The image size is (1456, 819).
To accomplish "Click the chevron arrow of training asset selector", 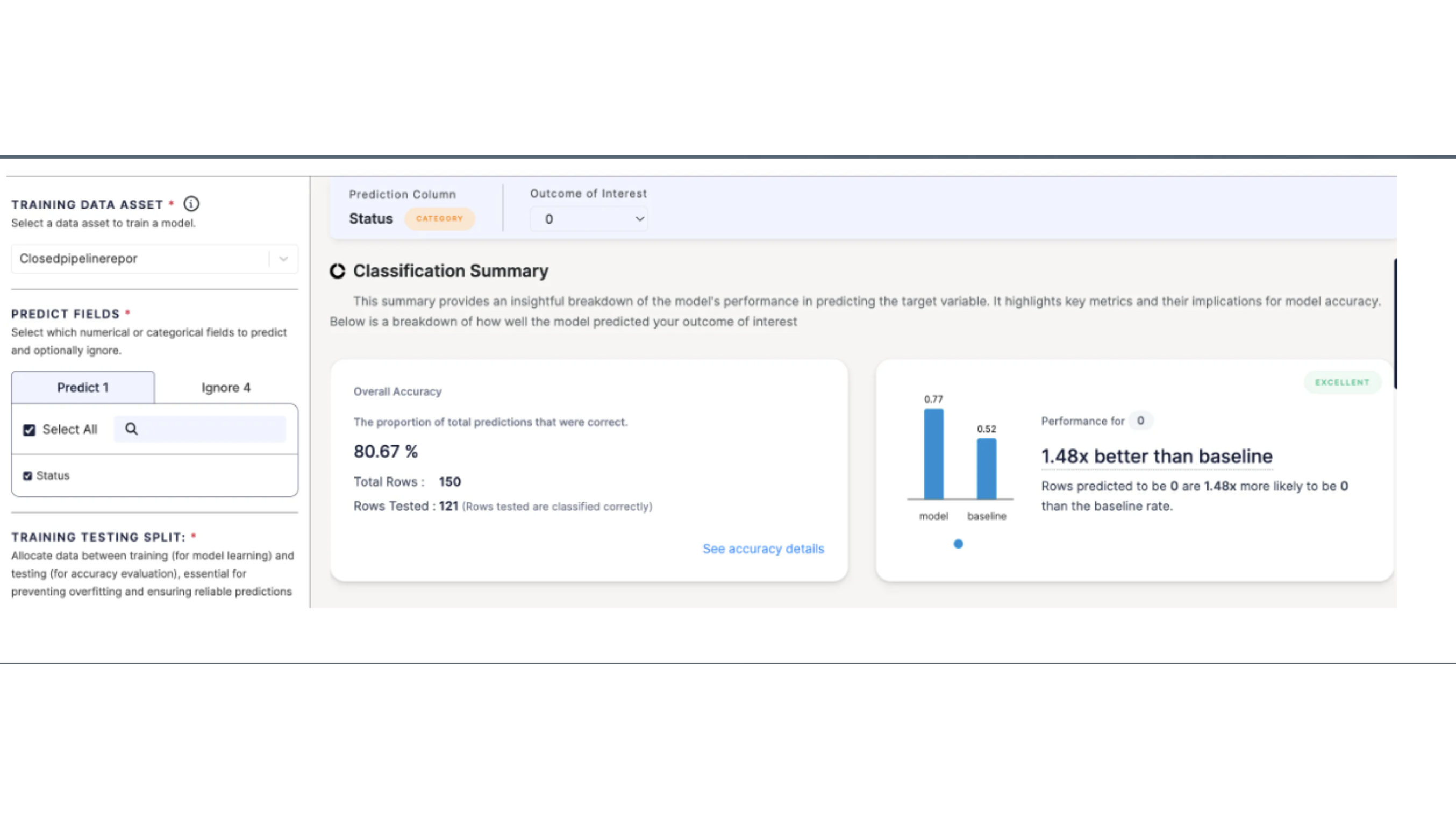I will click(283, 259).
